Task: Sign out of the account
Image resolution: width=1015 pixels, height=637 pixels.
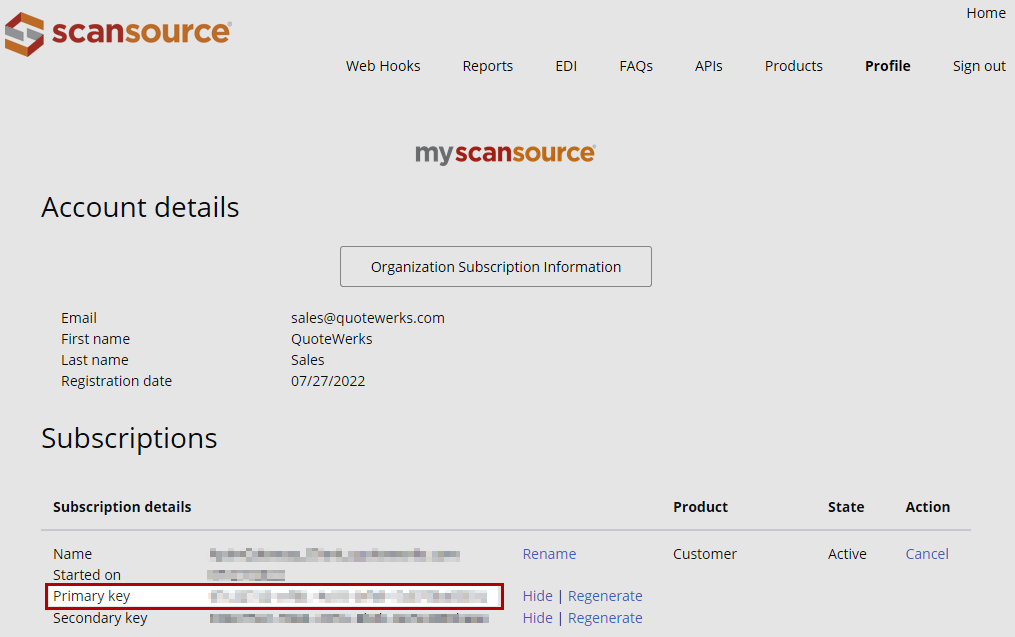Action: point(979,66)
